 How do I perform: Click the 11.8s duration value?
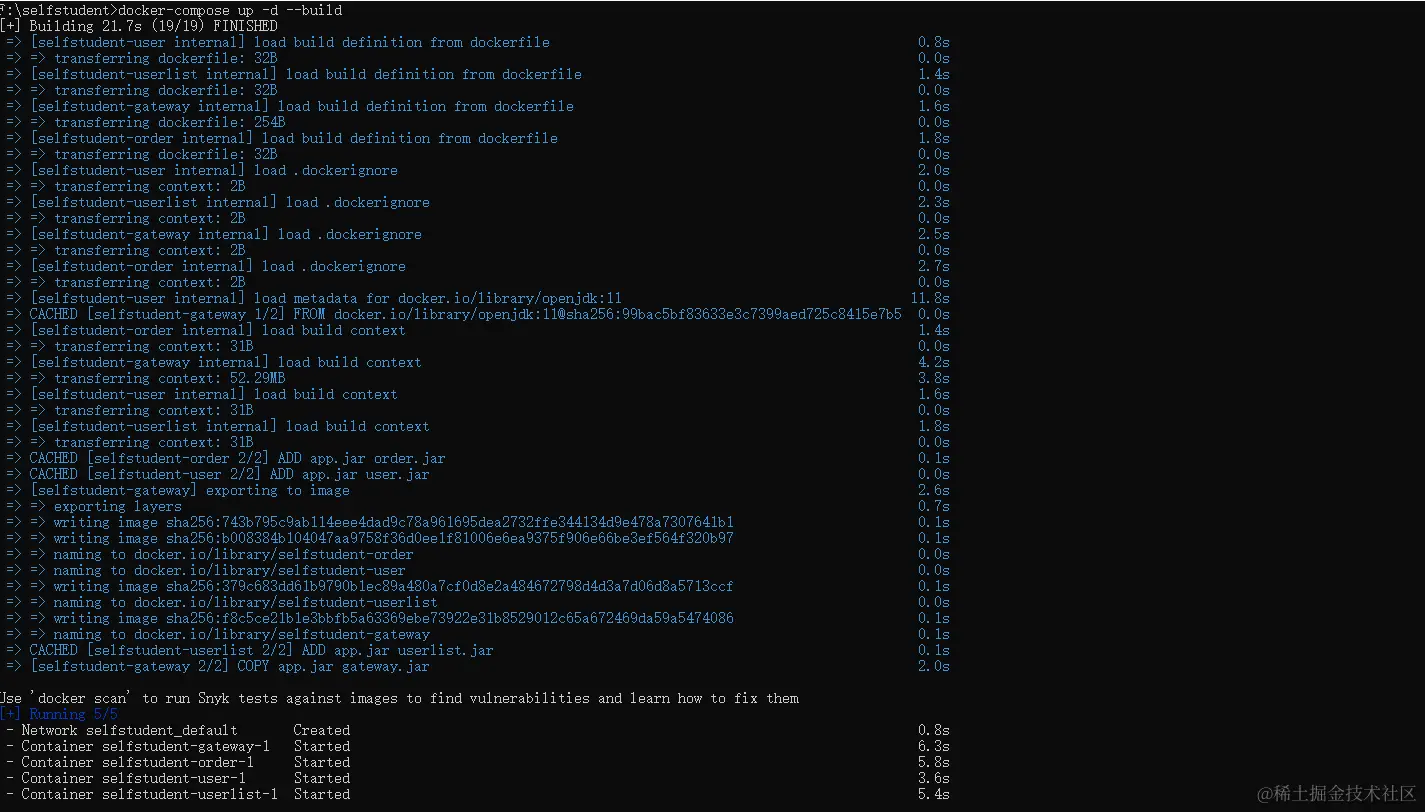(x=930, y=298)
